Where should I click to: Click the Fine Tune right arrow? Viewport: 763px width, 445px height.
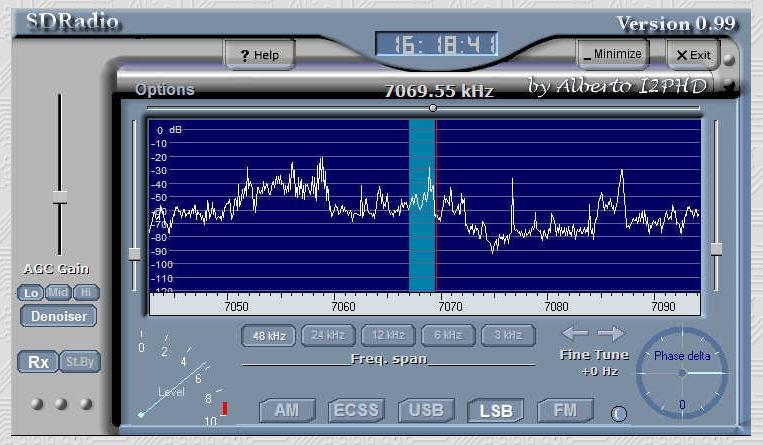611,333
